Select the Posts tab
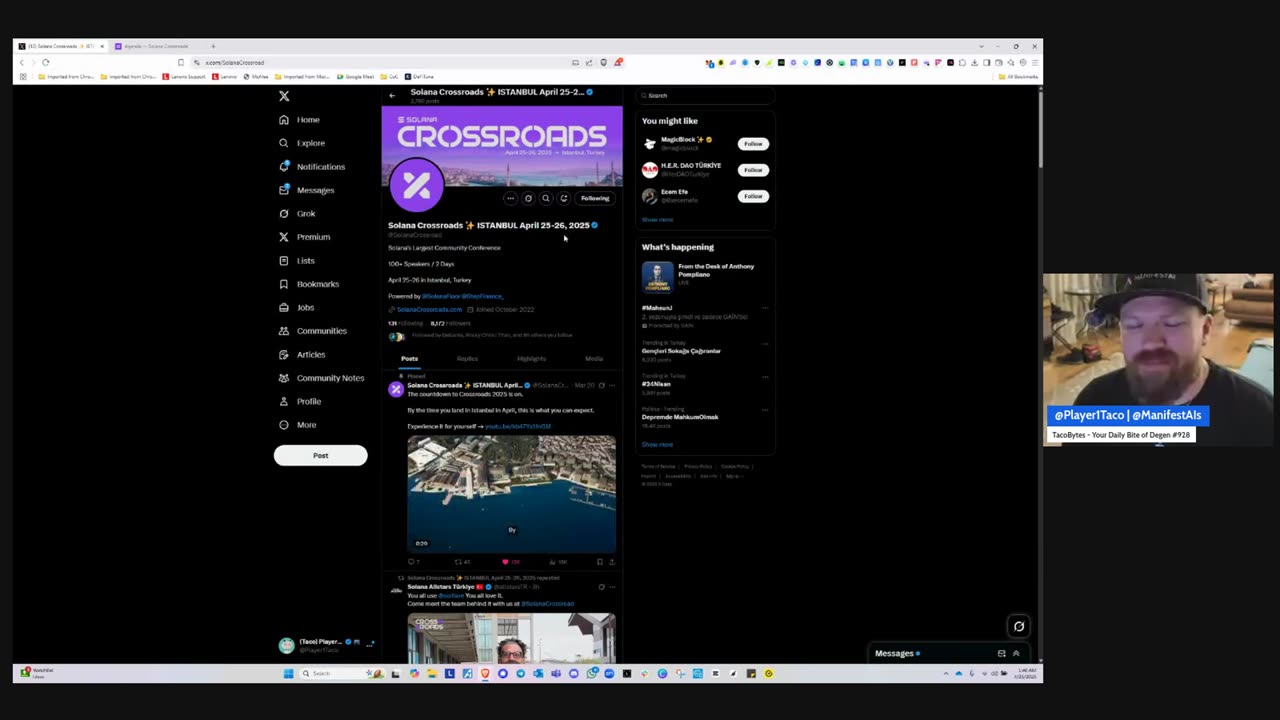1280x720 pixels. (410, 359)
